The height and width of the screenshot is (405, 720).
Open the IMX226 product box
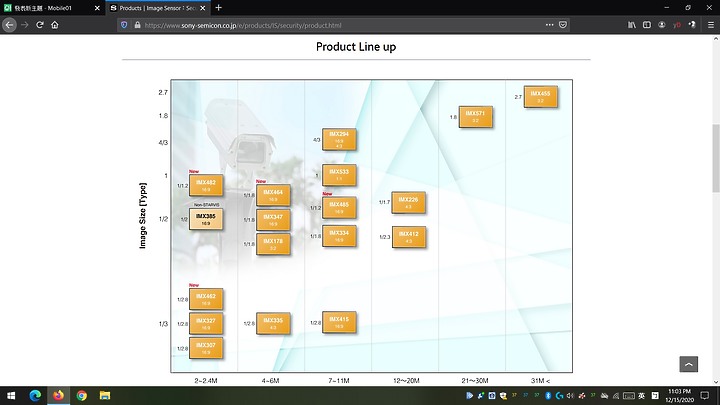click(409, 202)
